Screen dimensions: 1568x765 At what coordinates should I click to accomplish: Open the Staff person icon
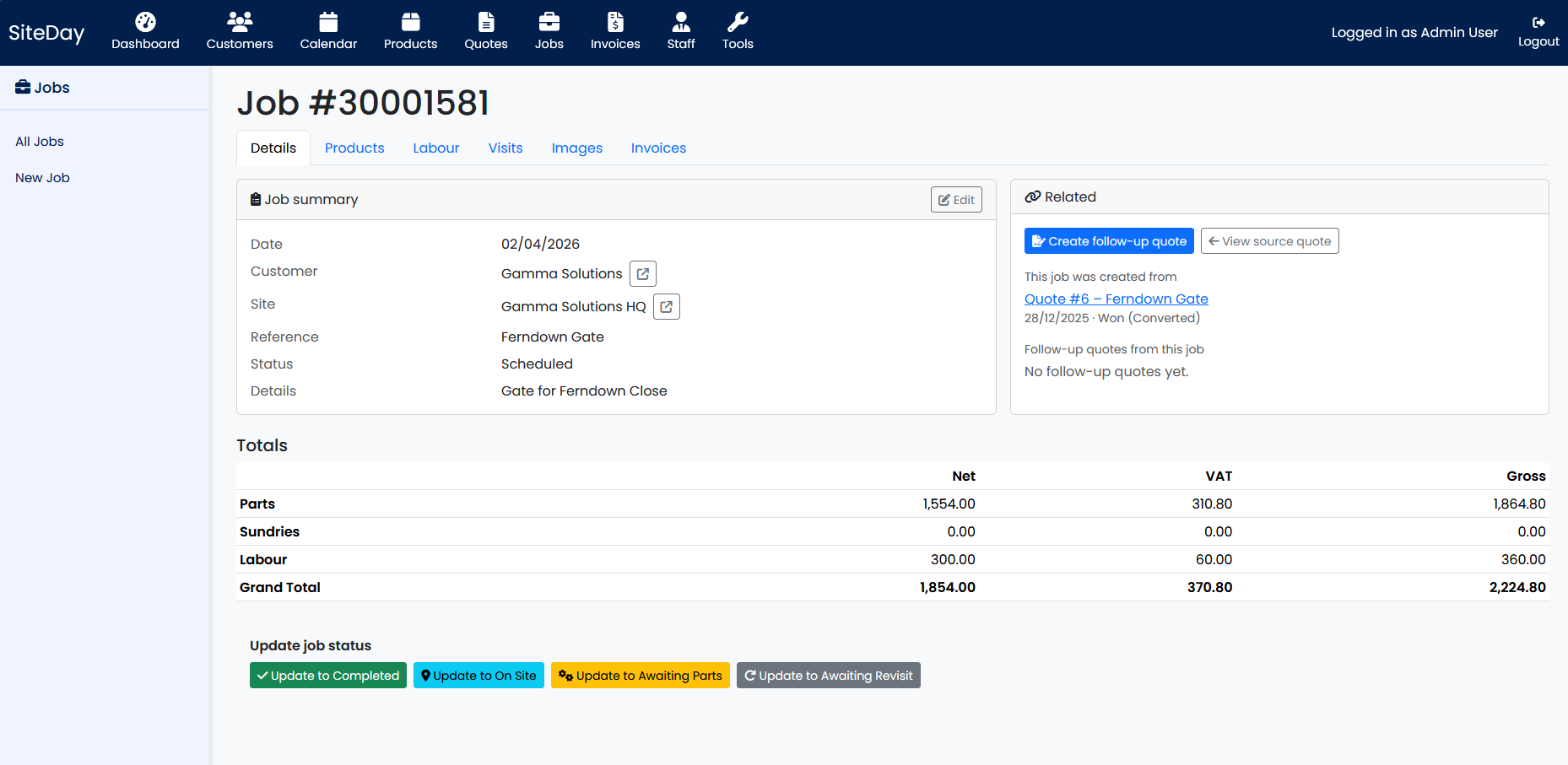coord(681,22)
